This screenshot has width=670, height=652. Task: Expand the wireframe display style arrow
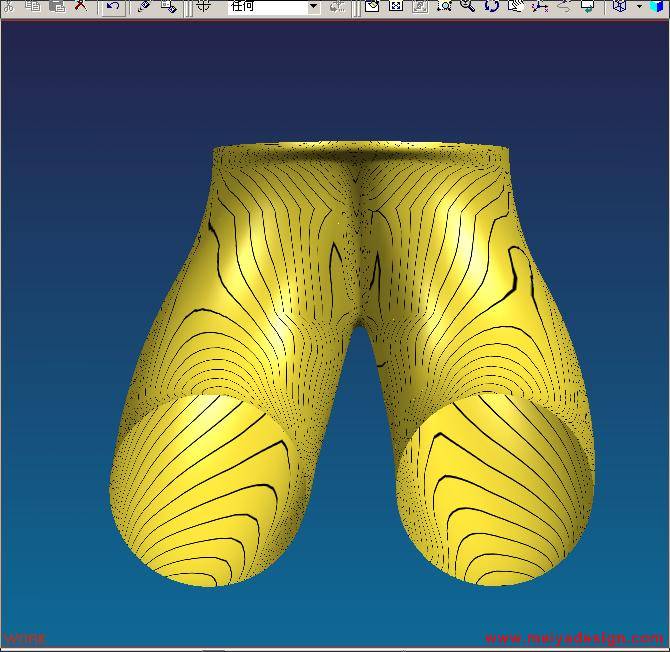coord(638,6)
